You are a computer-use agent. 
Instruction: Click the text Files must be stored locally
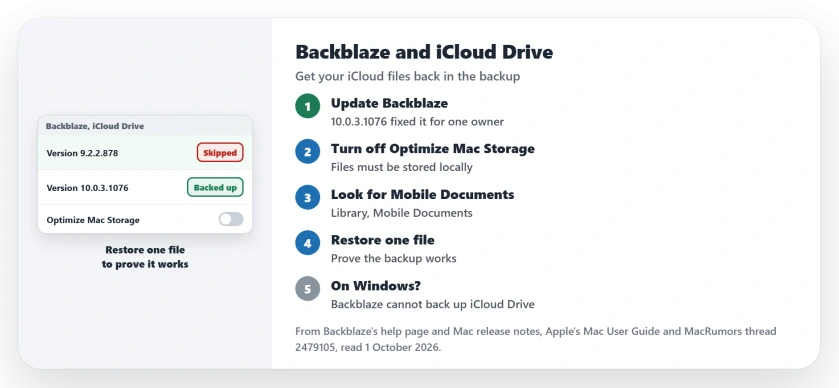coord(402,167)
